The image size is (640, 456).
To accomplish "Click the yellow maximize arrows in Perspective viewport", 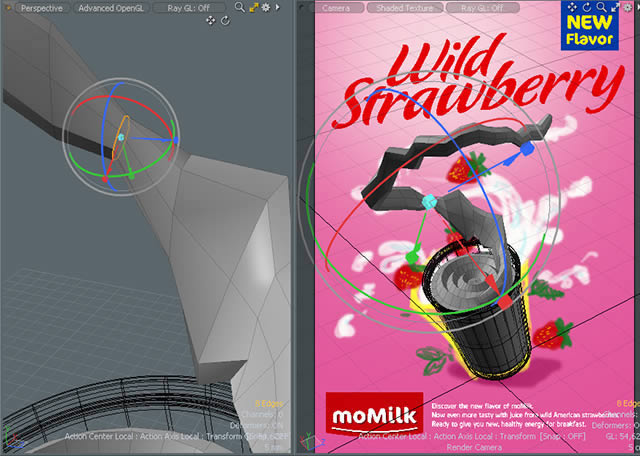I will [x=253, y=7].
